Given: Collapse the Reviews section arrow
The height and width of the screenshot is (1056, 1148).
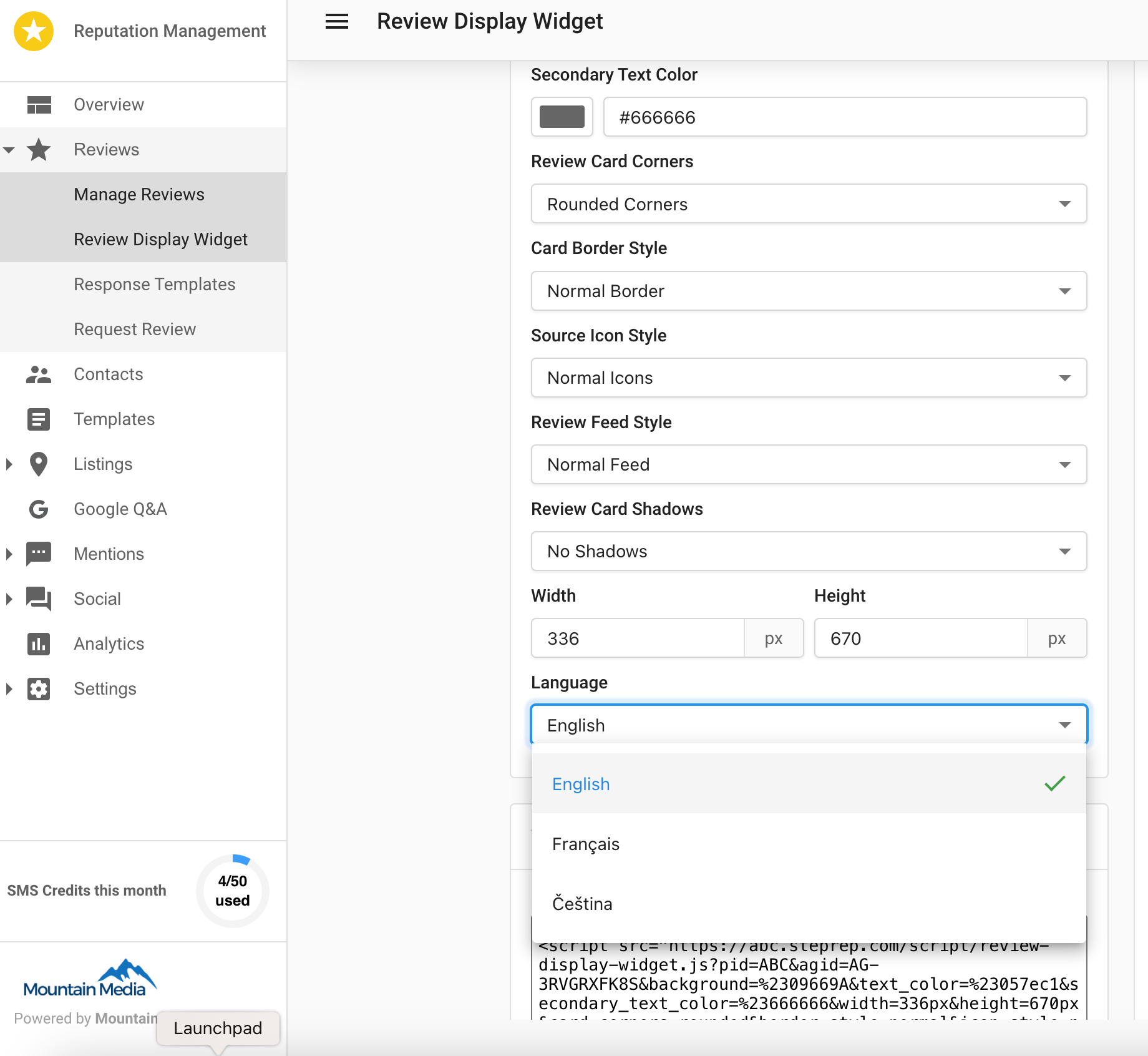Looking at the screenshot, I should pyautogui.click(x=9, y=150).
